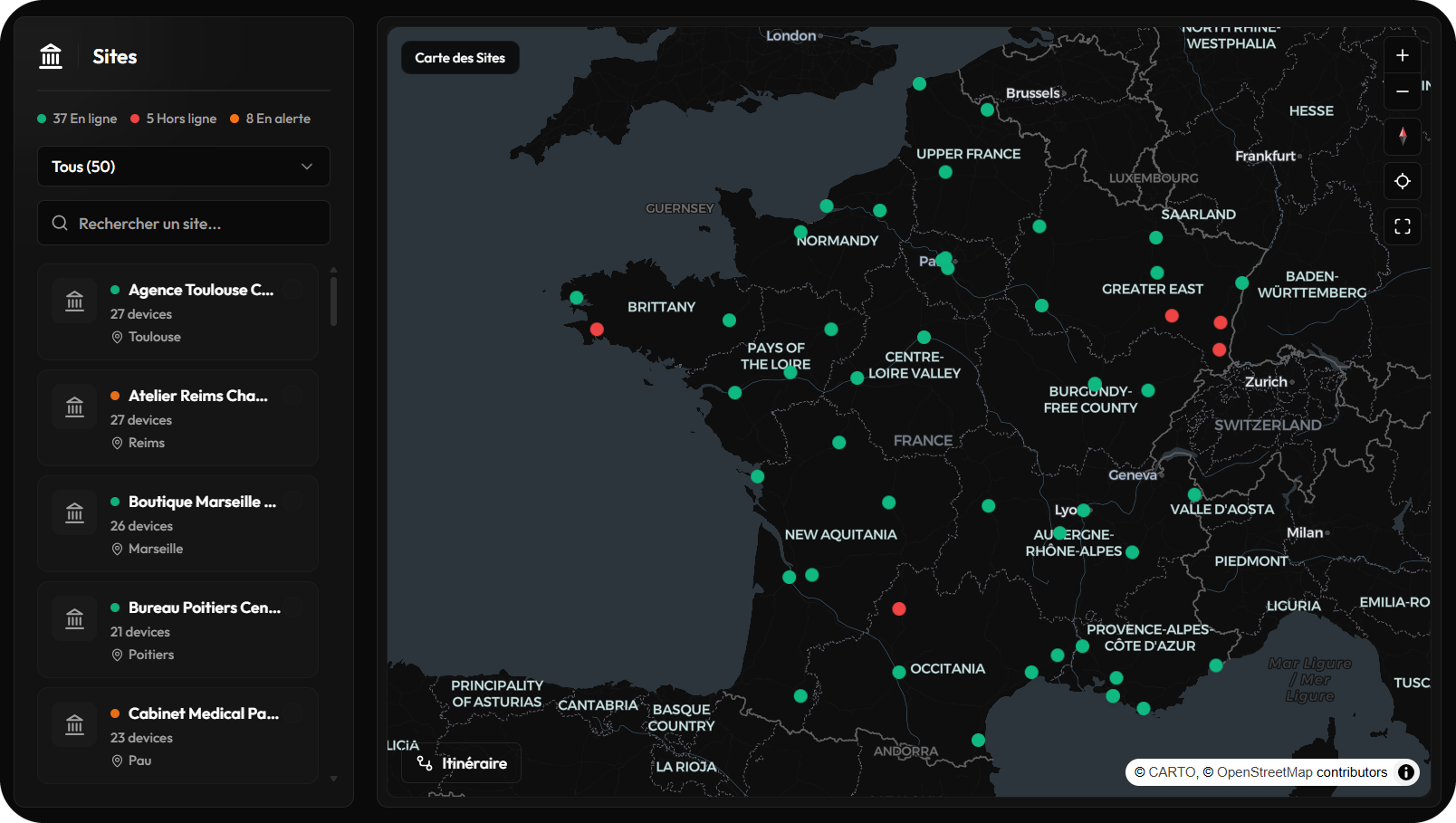Screen dimensions: 1456x823
Task: Click the location pin next to Marseille
Action: [x=117, y=549]
